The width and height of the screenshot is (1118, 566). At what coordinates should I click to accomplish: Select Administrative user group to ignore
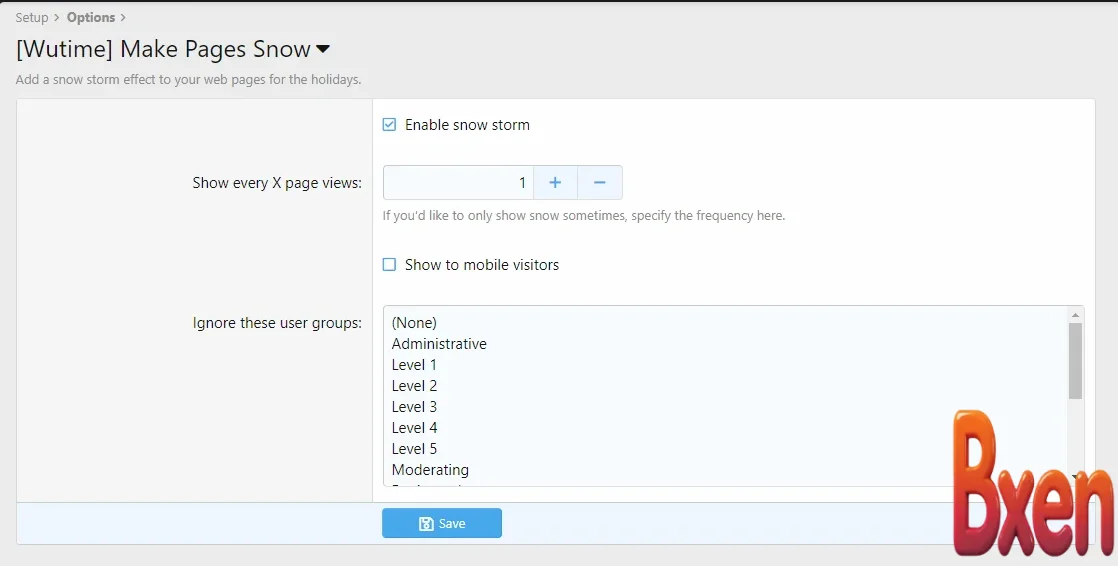click(x=439, y=344)
